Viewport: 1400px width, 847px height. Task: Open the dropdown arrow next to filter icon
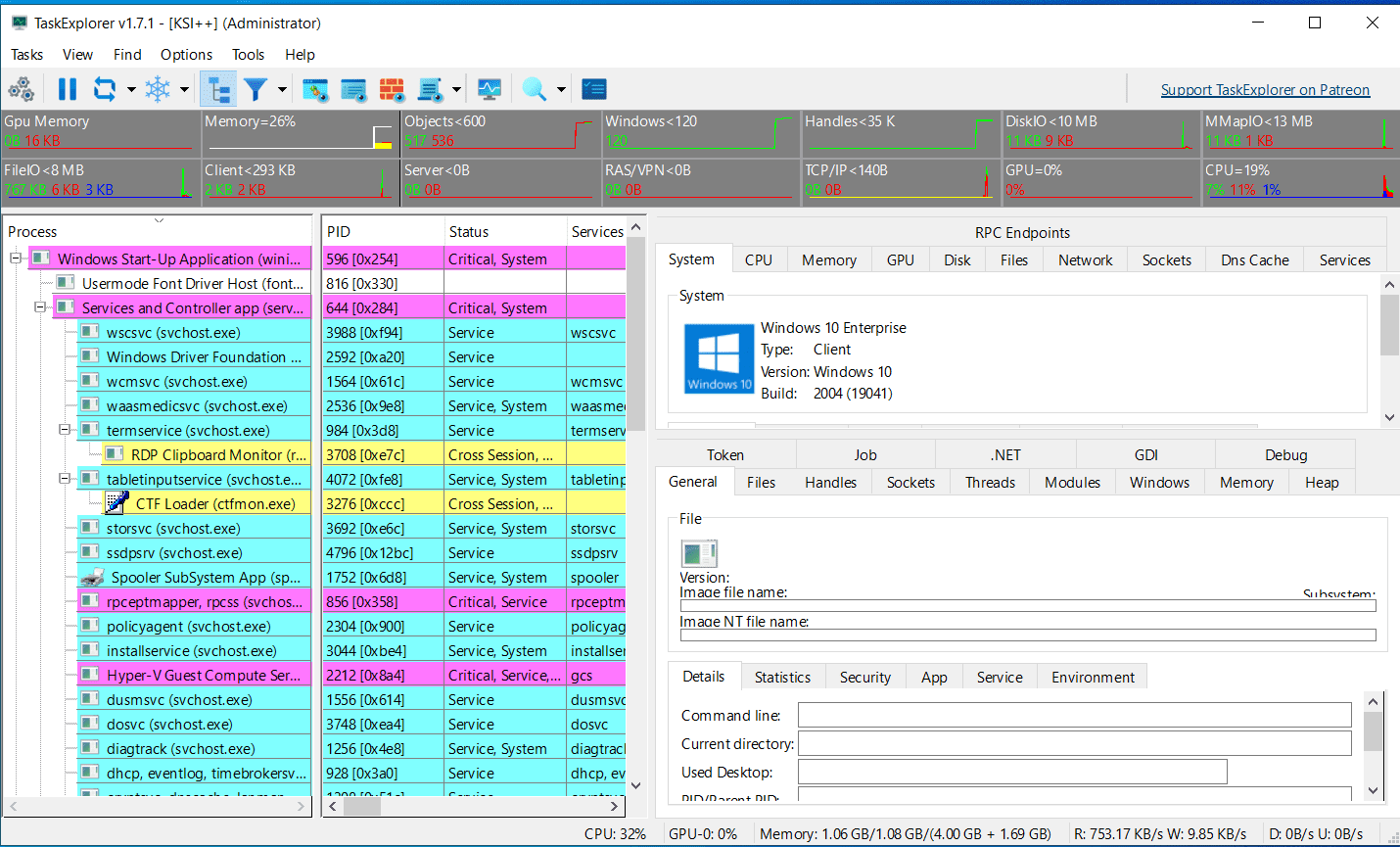[282, 89]
